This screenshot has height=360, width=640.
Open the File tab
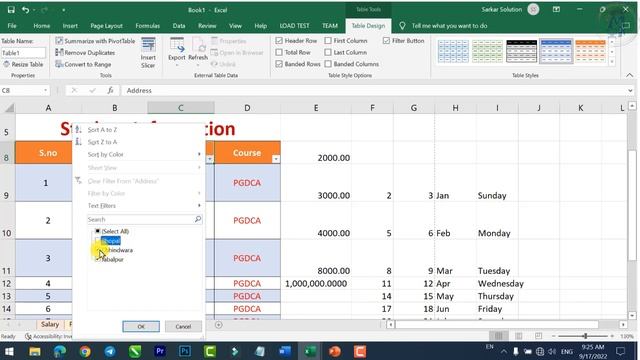[x=12, y=26]
